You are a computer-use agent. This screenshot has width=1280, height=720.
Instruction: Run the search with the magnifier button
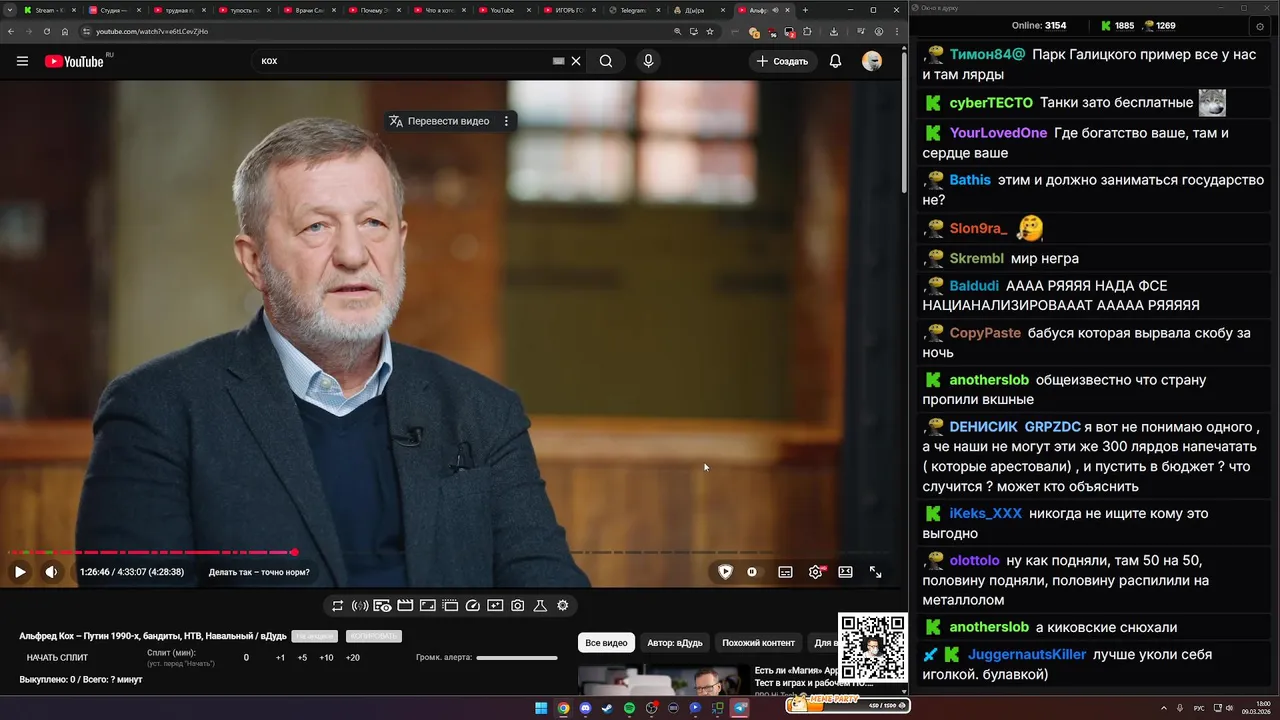pos(606,61)
